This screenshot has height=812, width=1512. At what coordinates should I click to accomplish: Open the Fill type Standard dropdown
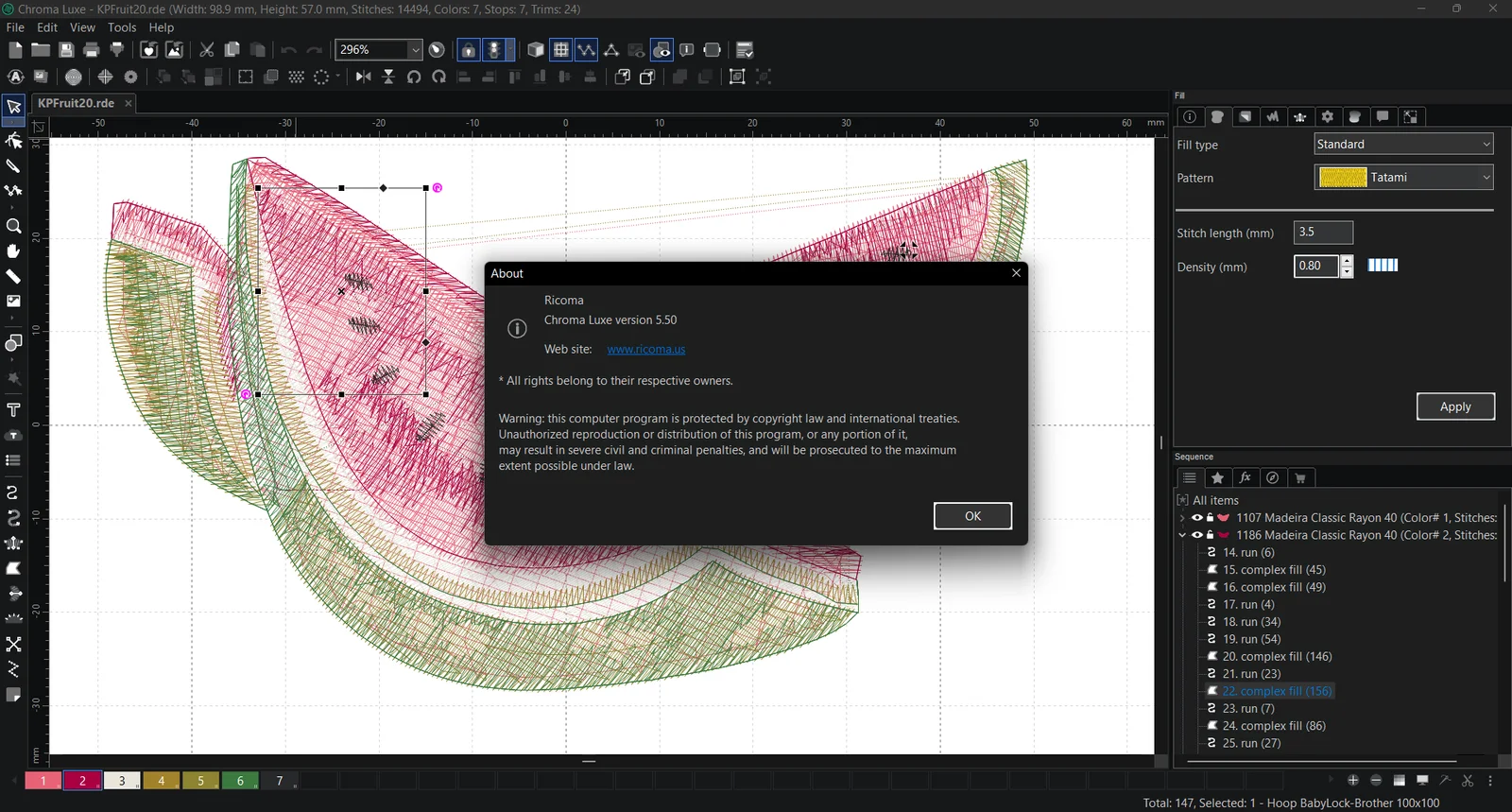1403,144
